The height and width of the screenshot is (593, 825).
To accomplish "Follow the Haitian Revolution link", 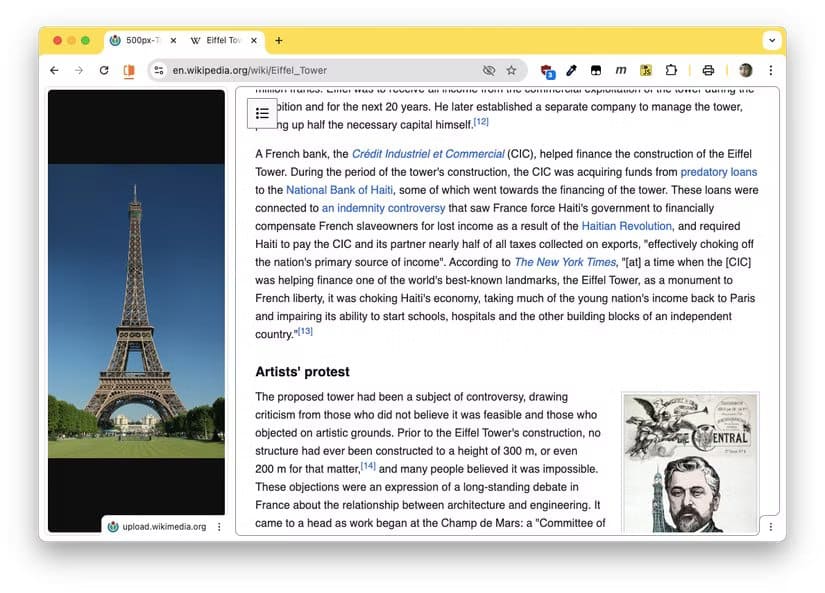I will [626, 225].
